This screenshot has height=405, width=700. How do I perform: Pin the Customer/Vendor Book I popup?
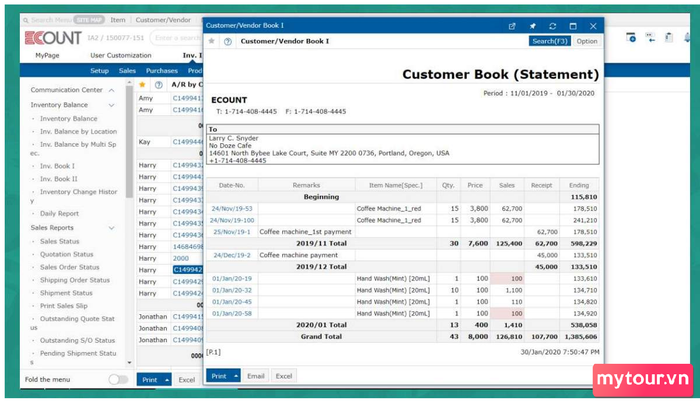click(x=532, y=26)
